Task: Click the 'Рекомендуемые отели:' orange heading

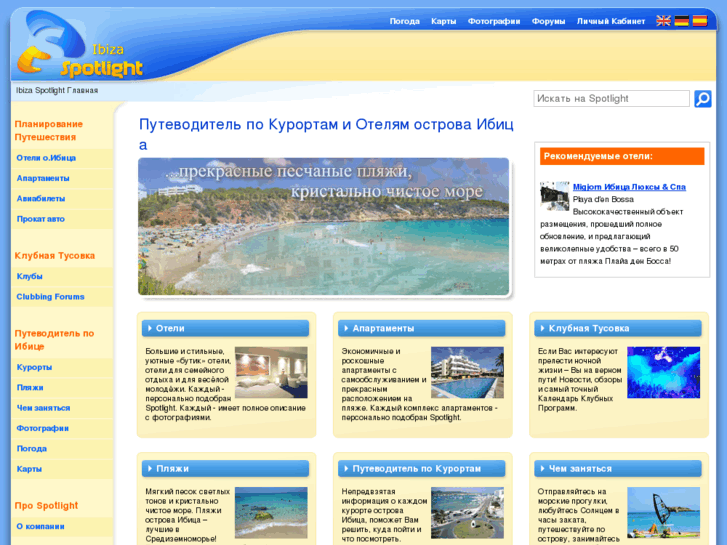Action: pyautogui.click(x=622, y=156)
